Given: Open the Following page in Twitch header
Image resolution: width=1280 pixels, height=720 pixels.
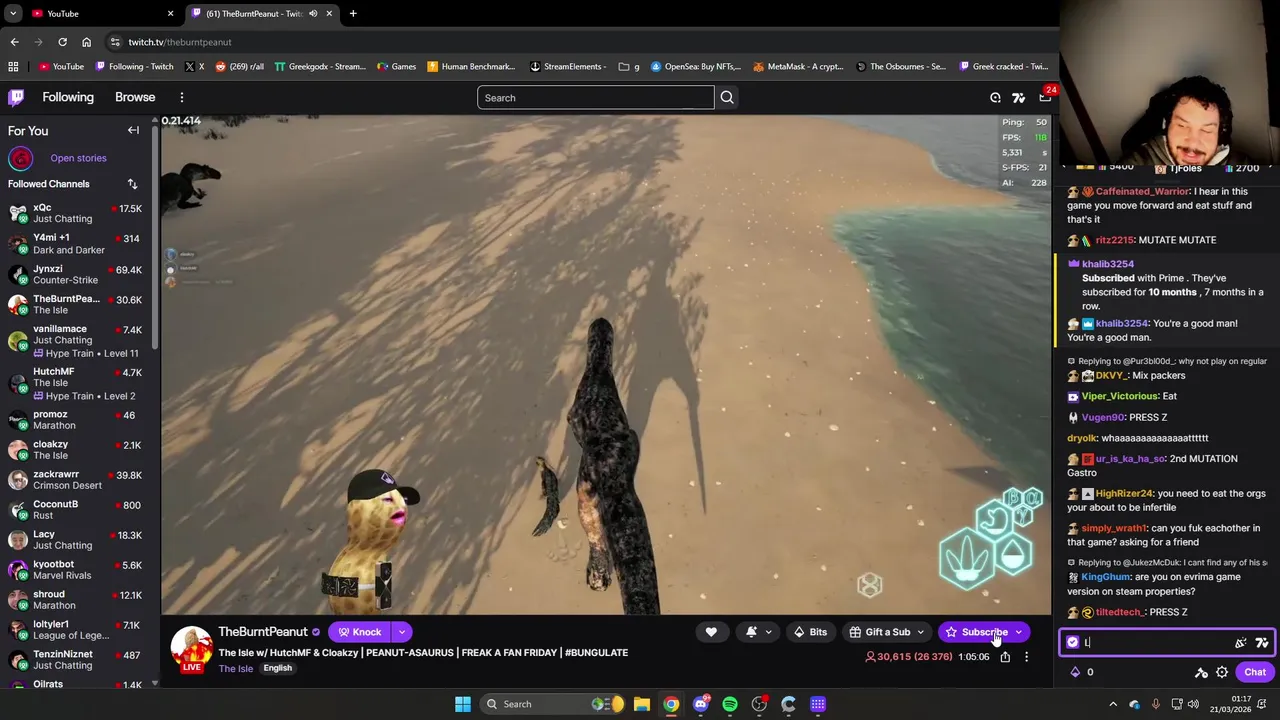Looking at the screenshot, I should click(x=68, y=97).
